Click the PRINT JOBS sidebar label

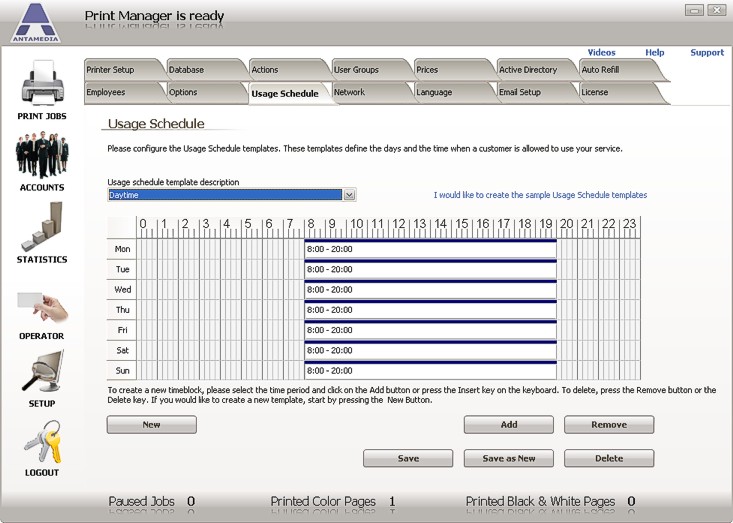pos(42,116)
